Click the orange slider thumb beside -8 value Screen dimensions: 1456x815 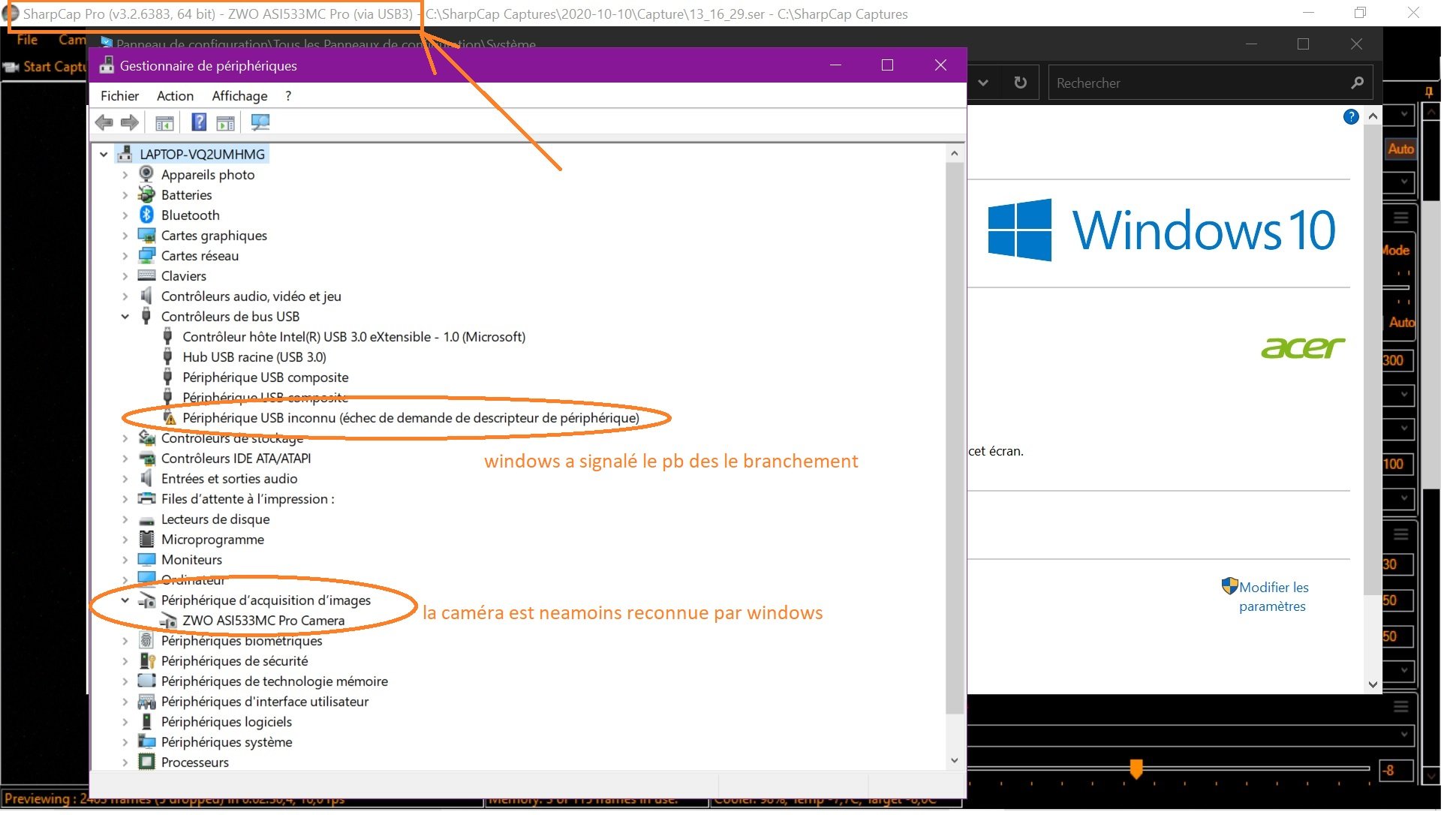[x=1136, y=768]
